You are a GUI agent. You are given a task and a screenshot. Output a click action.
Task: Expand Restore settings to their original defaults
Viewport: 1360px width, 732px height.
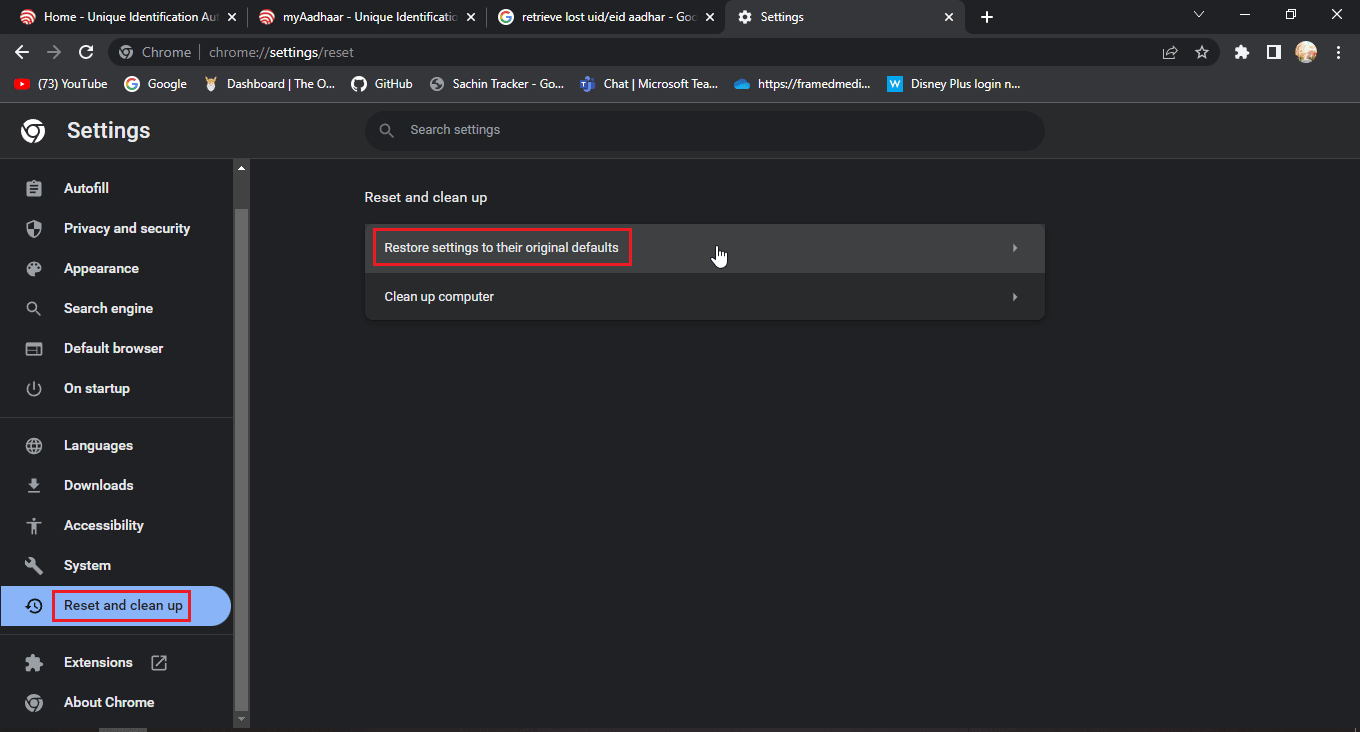pos(704,248)
